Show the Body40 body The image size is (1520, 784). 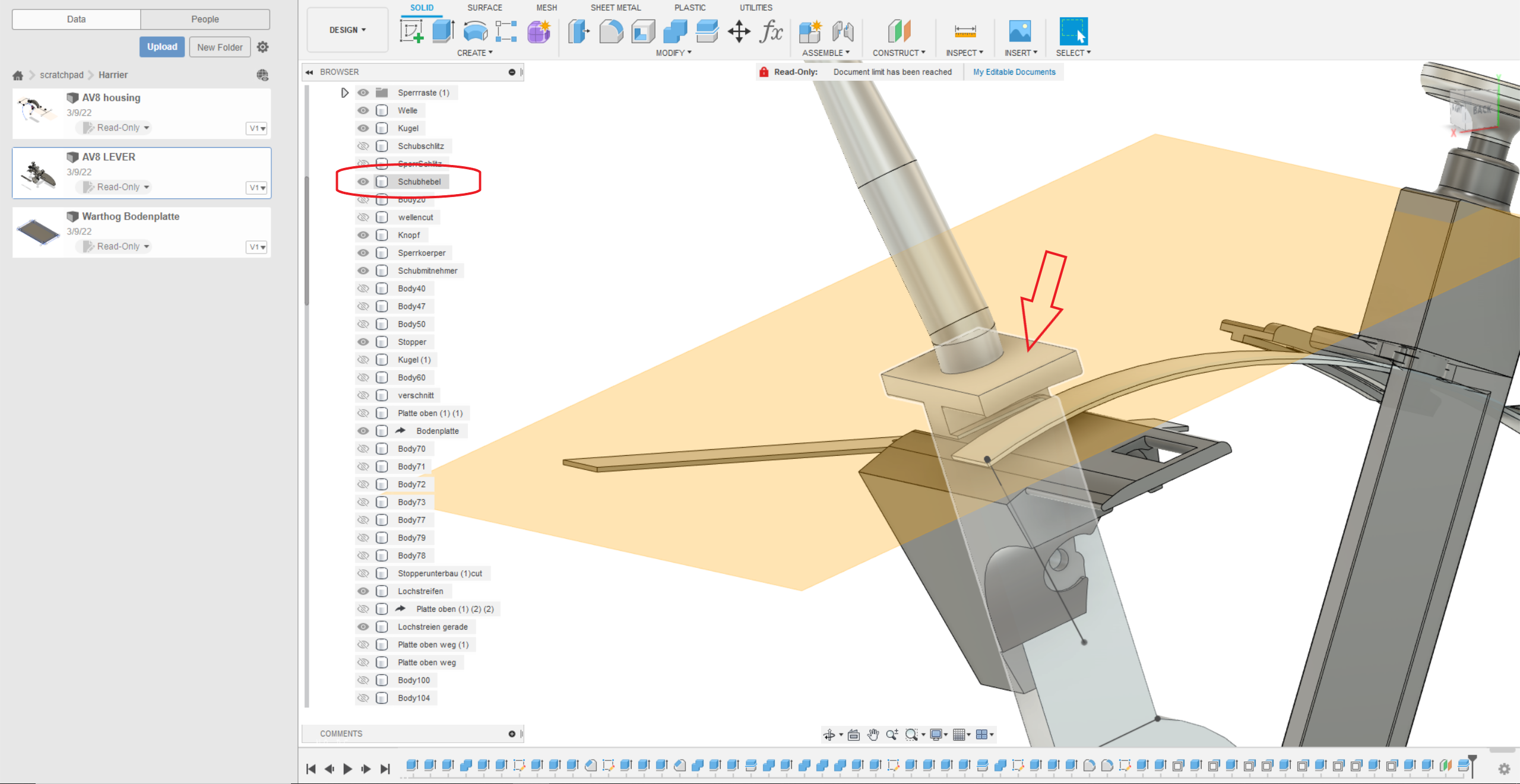click(363, 288)
